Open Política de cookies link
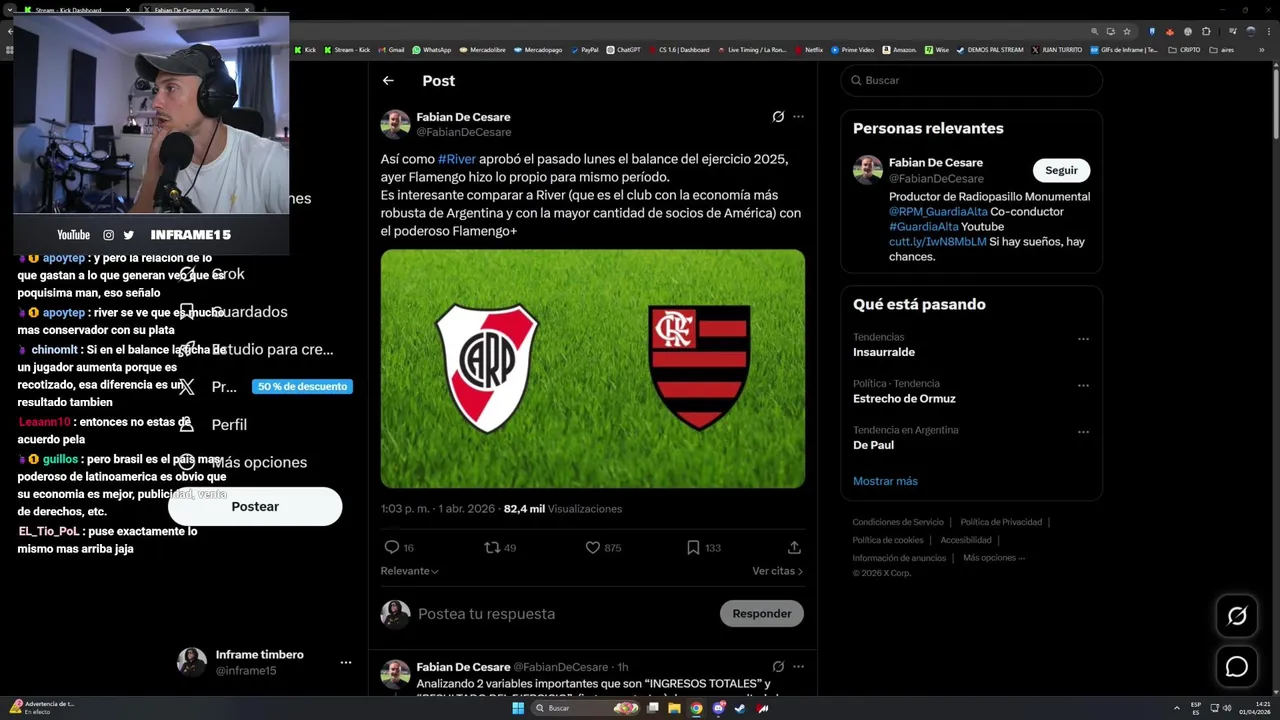The width and height of the screenshot is (1280, 720). (888, 540)
